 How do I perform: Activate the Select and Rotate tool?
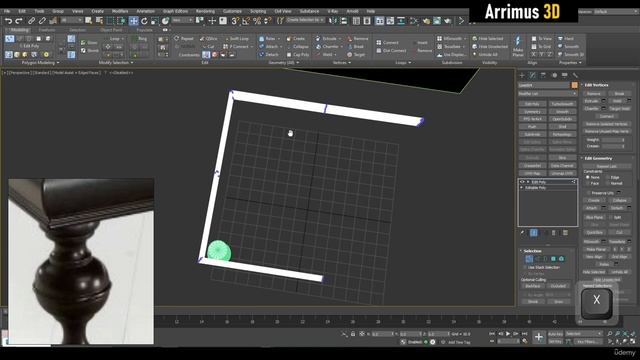click(144, 21)
